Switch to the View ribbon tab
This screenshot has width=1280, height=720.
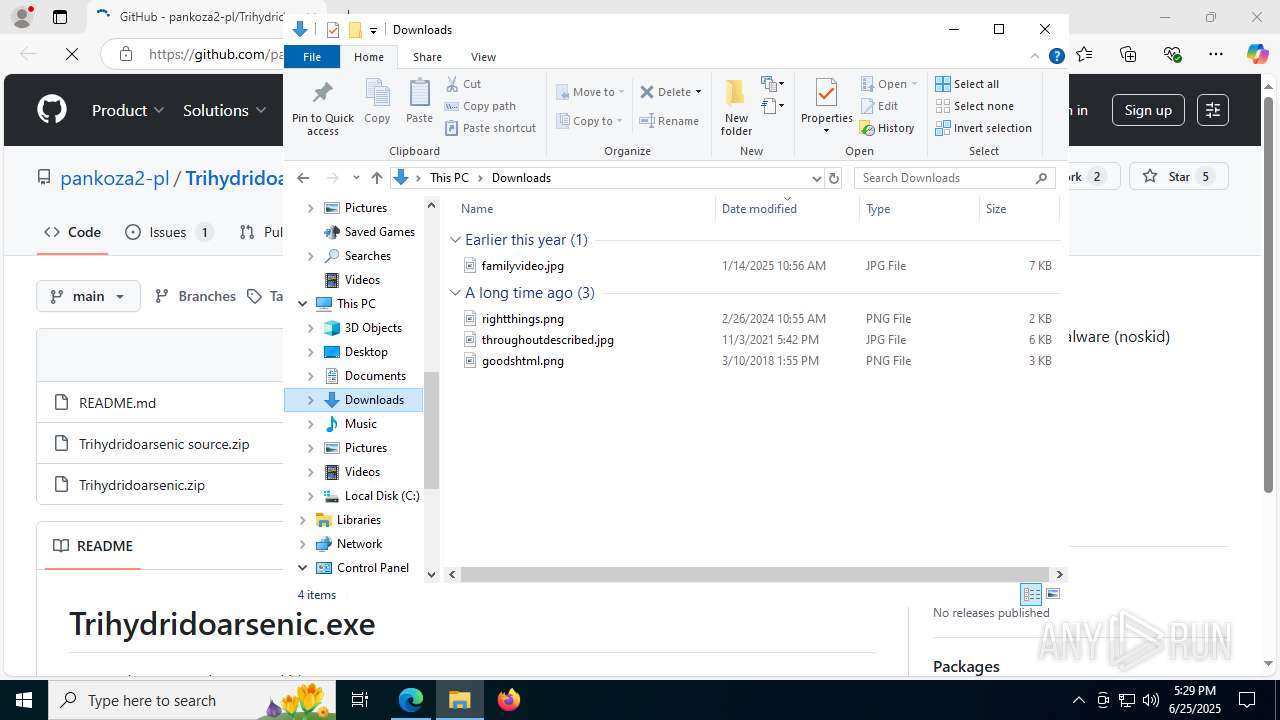[483, 57]
